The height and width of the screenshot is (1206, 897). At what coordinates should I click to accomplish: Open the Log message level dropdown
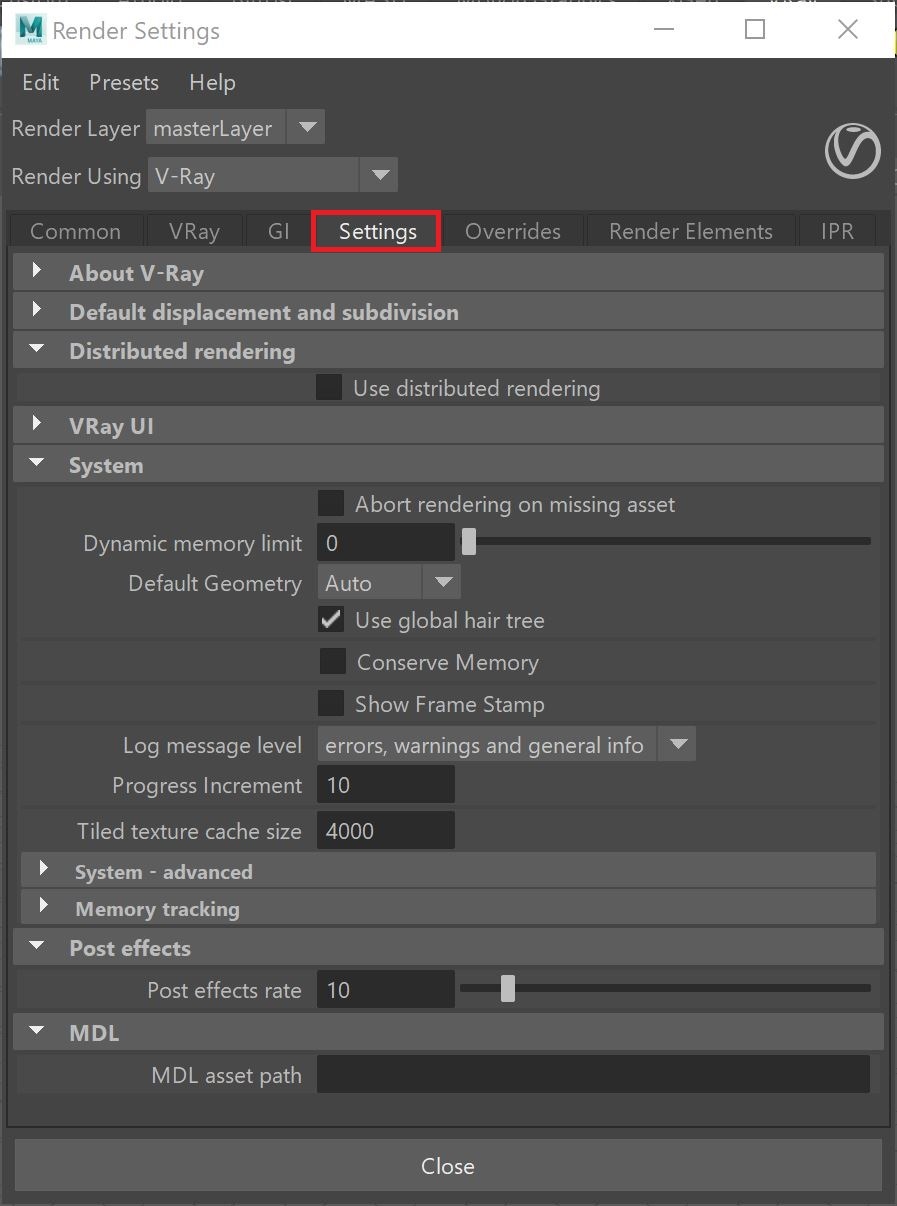(x=506, y=745)
